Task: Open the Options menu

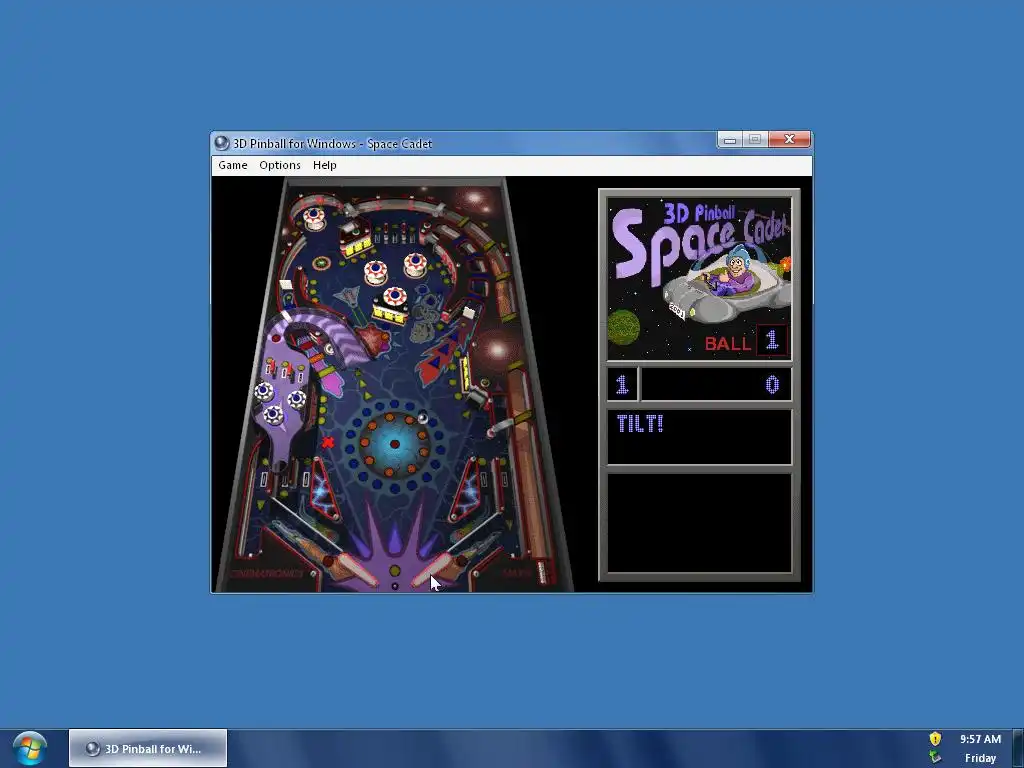Action: 280,165
